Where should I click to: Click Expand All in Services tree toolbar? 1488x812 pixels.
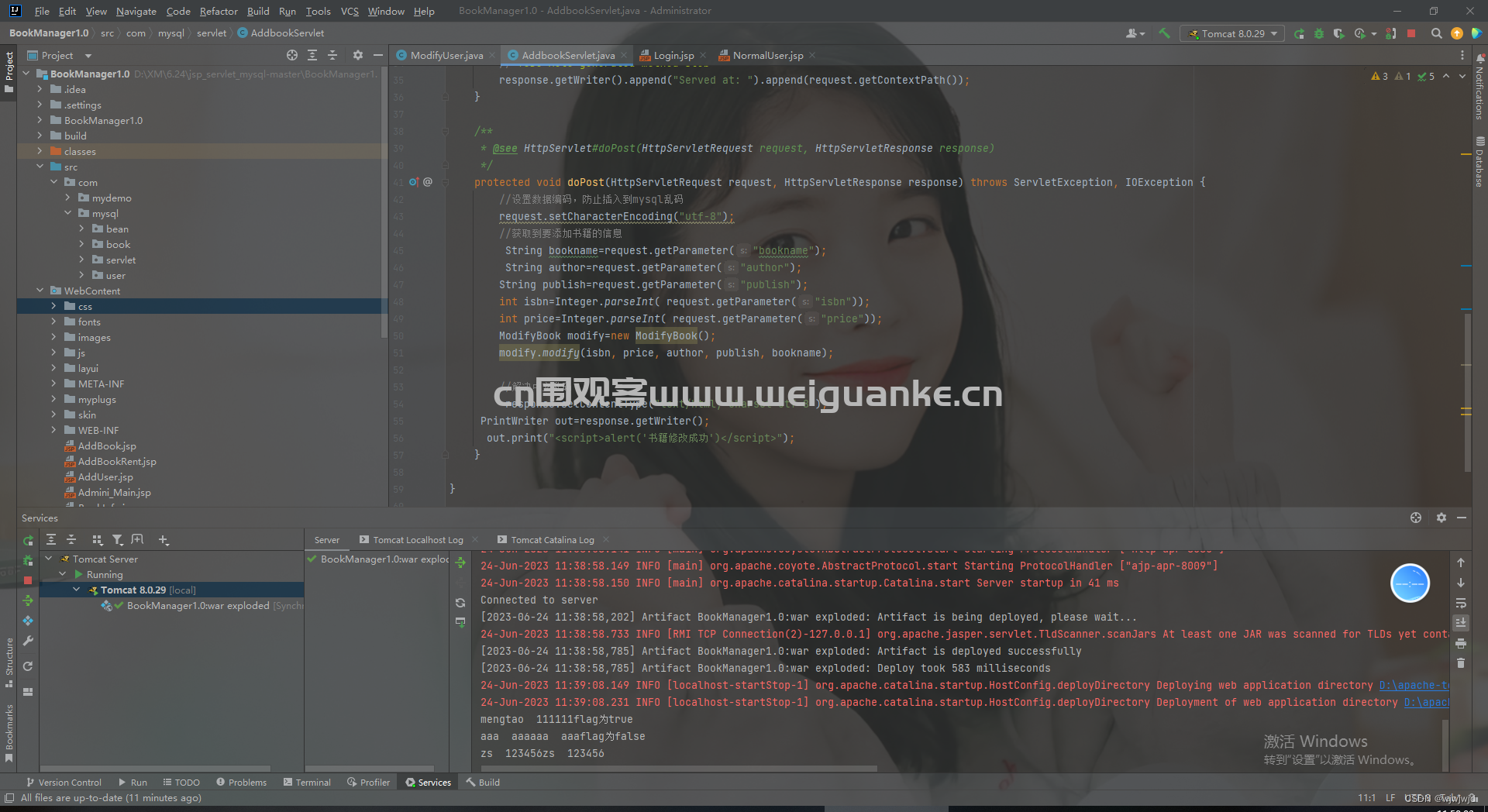click(51, 540)
